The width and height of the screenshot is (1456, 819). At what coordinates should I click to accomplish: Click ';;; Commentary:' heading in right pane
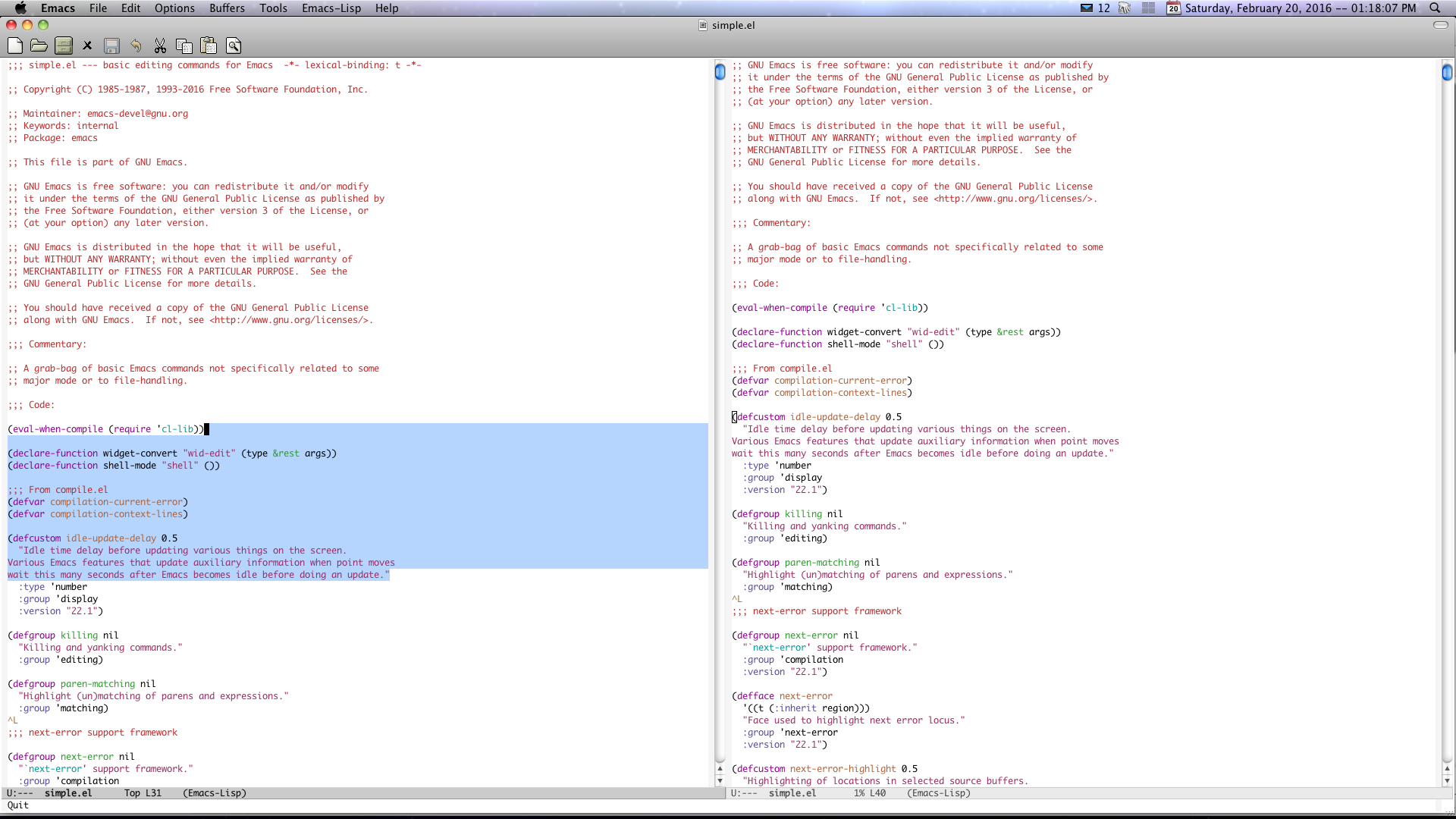(771, 223)
